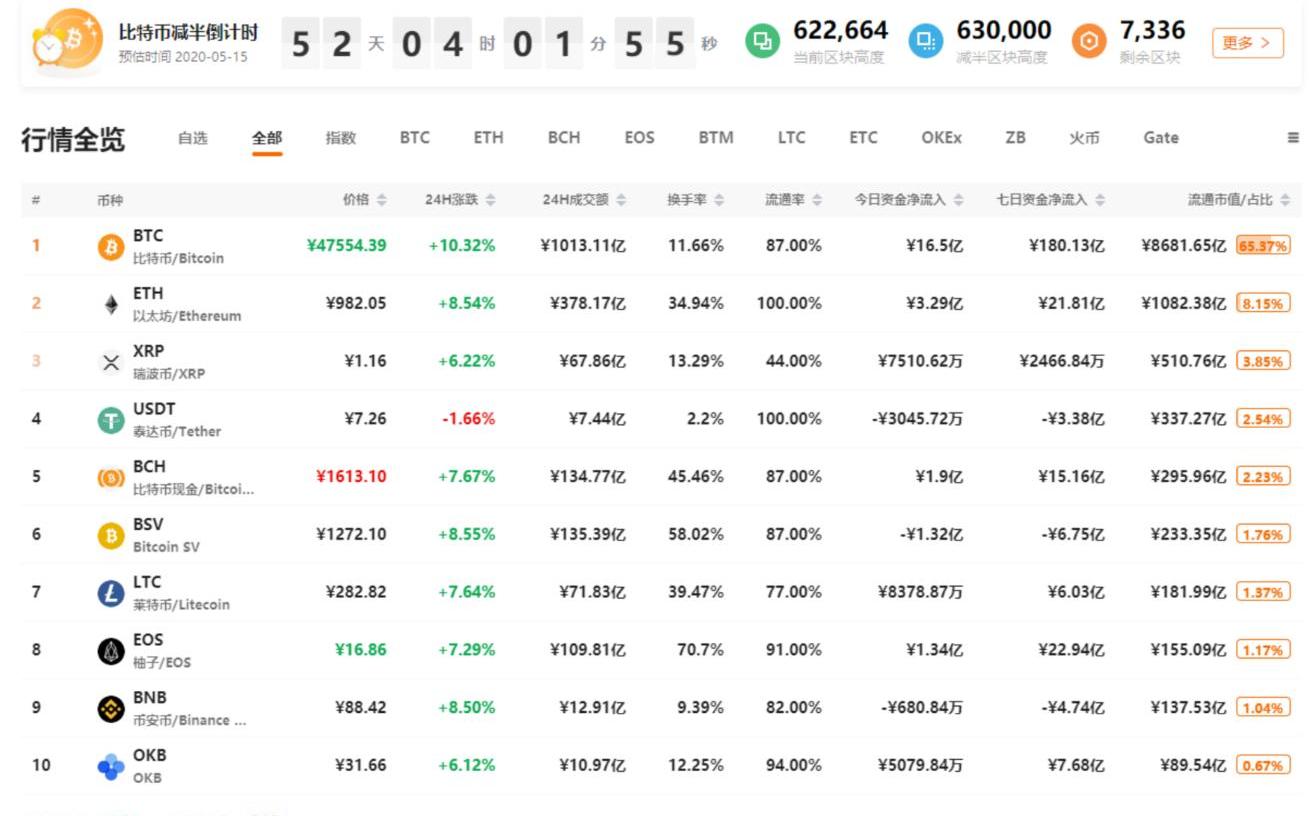Click the 更多 button
1311x816 pixels.
[x=1247, y=43]
